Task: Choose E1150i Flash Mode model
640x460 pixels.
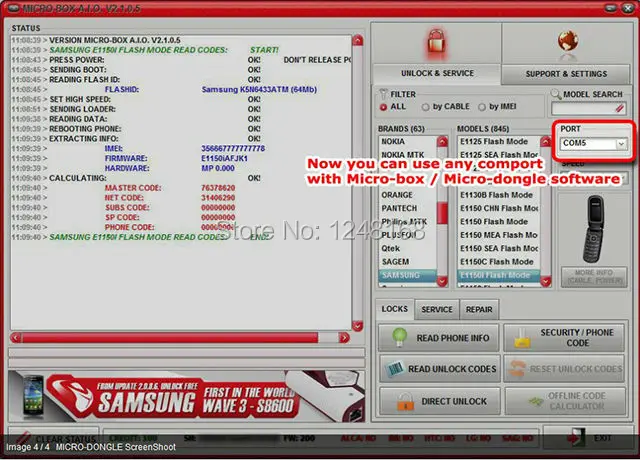Action: click(498, 275)
